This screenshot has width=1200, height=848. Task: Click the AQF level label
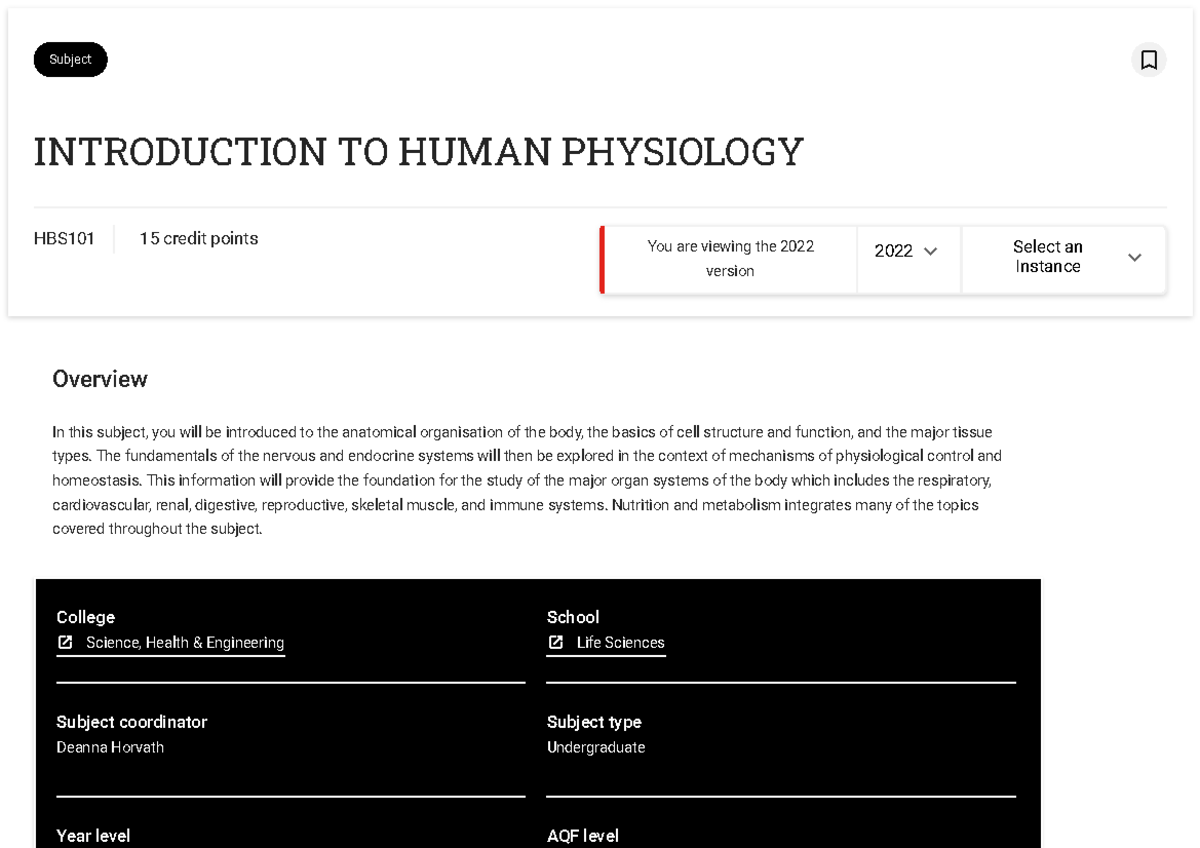tap(583, 836)
